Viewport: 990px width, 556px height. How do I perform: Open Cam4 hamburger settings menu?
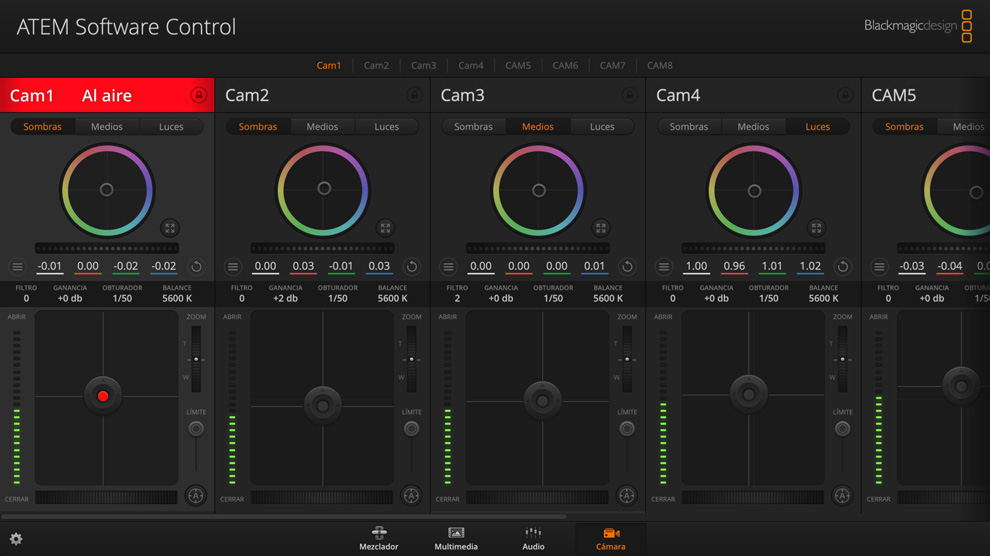tap(663, 267)
